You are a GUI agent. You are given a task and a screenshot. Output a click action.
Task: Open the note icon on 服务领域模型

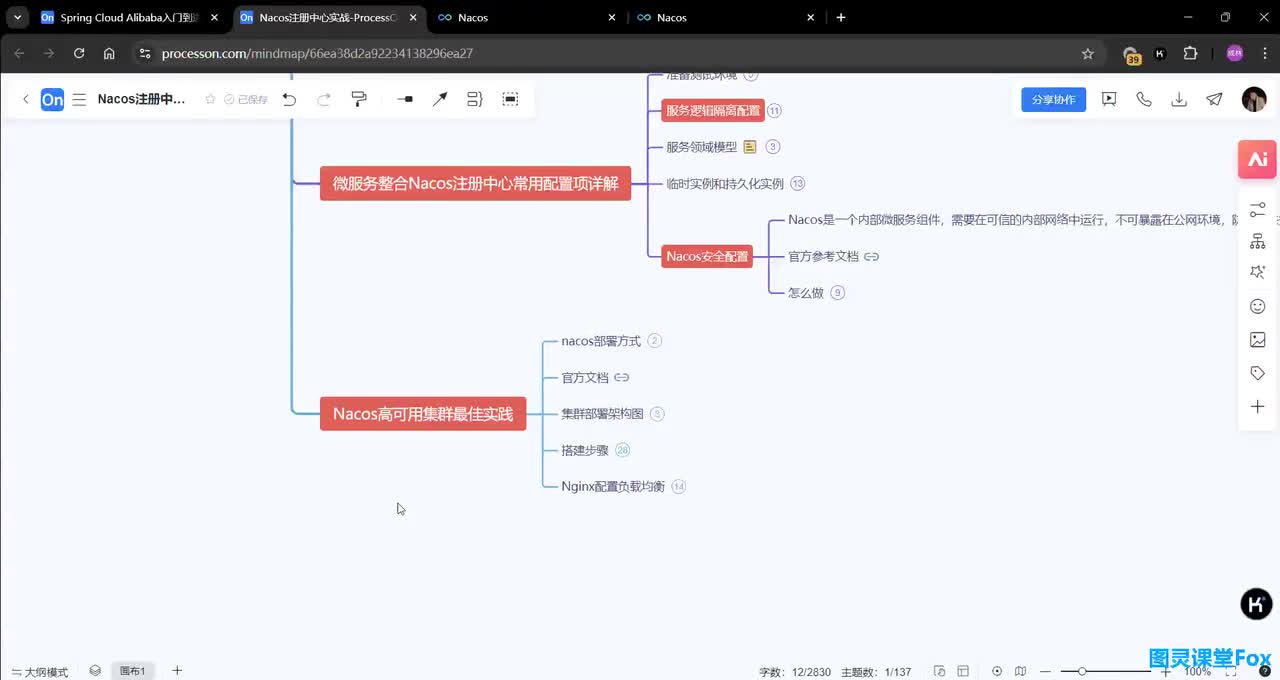[x=750, y=147]
